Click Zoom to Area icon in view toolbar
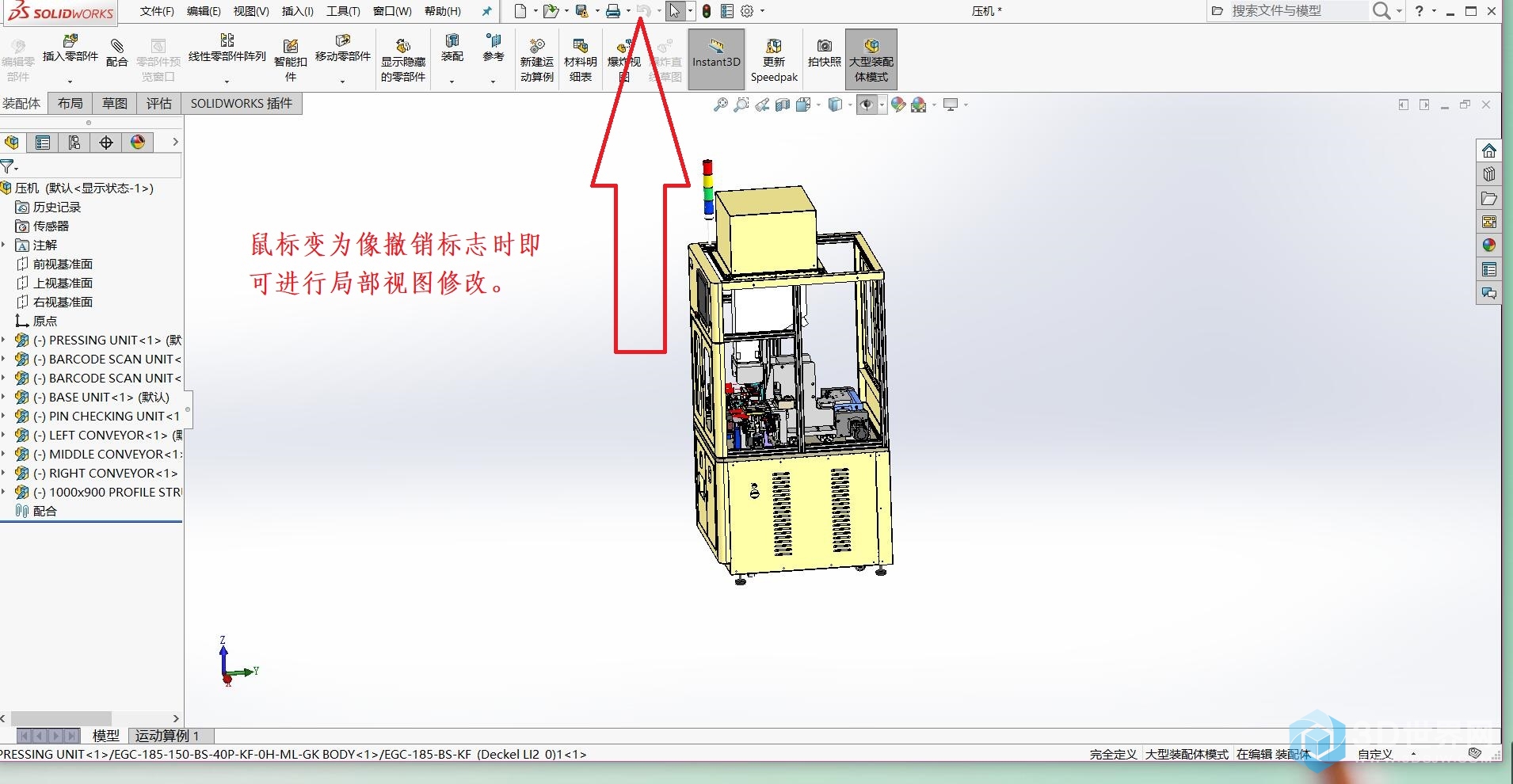 (x=741, y=105)
